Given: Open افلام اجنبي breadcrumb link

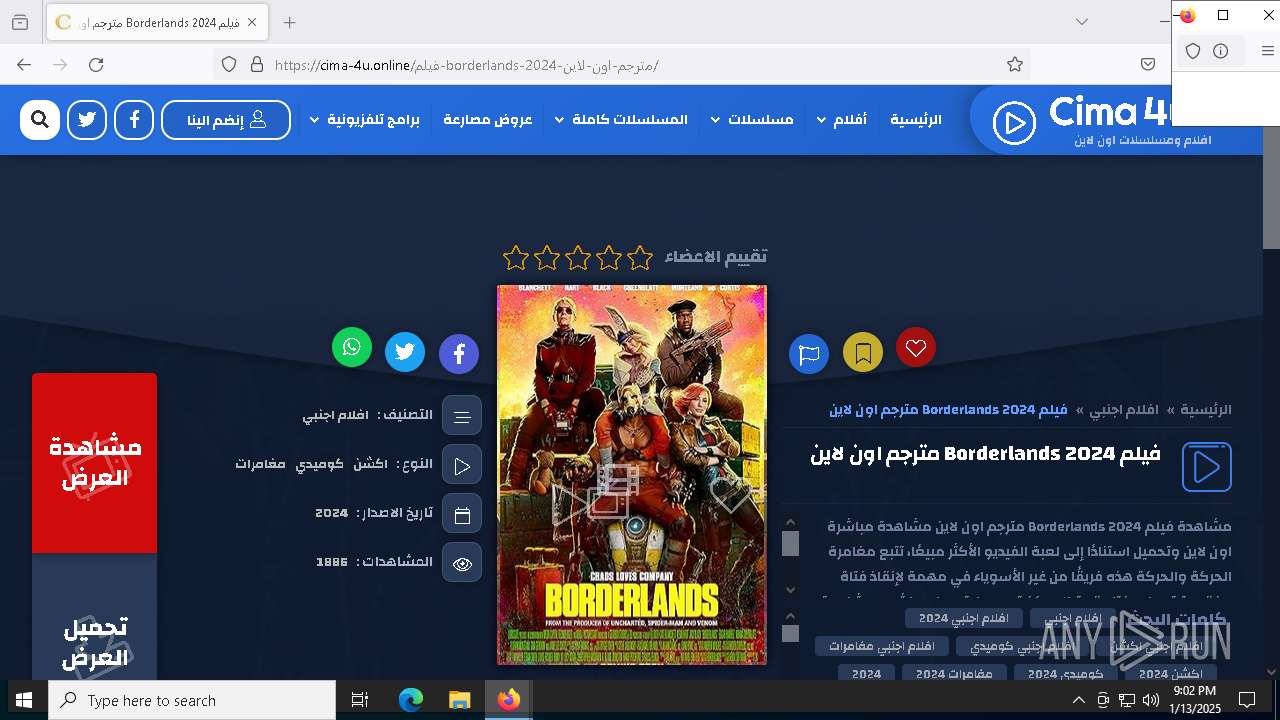Looking at the screenshot, I should [1123, 410].
